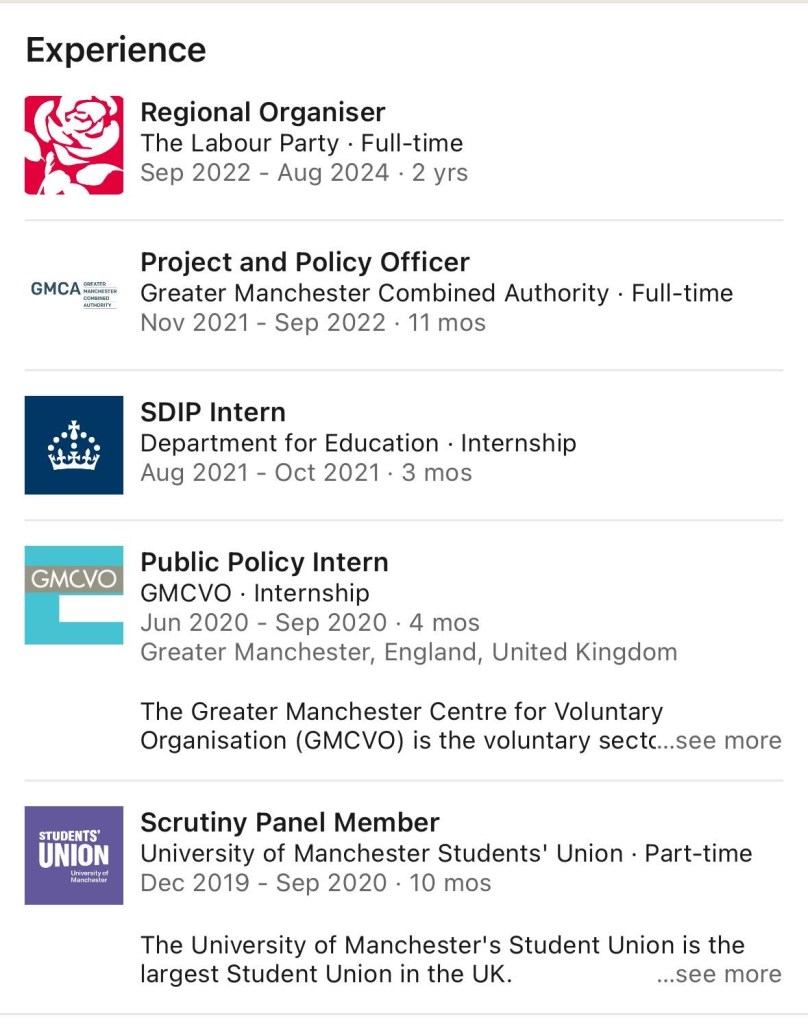
Task: Click University of Manchester Students' Union line
Action: pyautogui.click(x=446, y=853)
